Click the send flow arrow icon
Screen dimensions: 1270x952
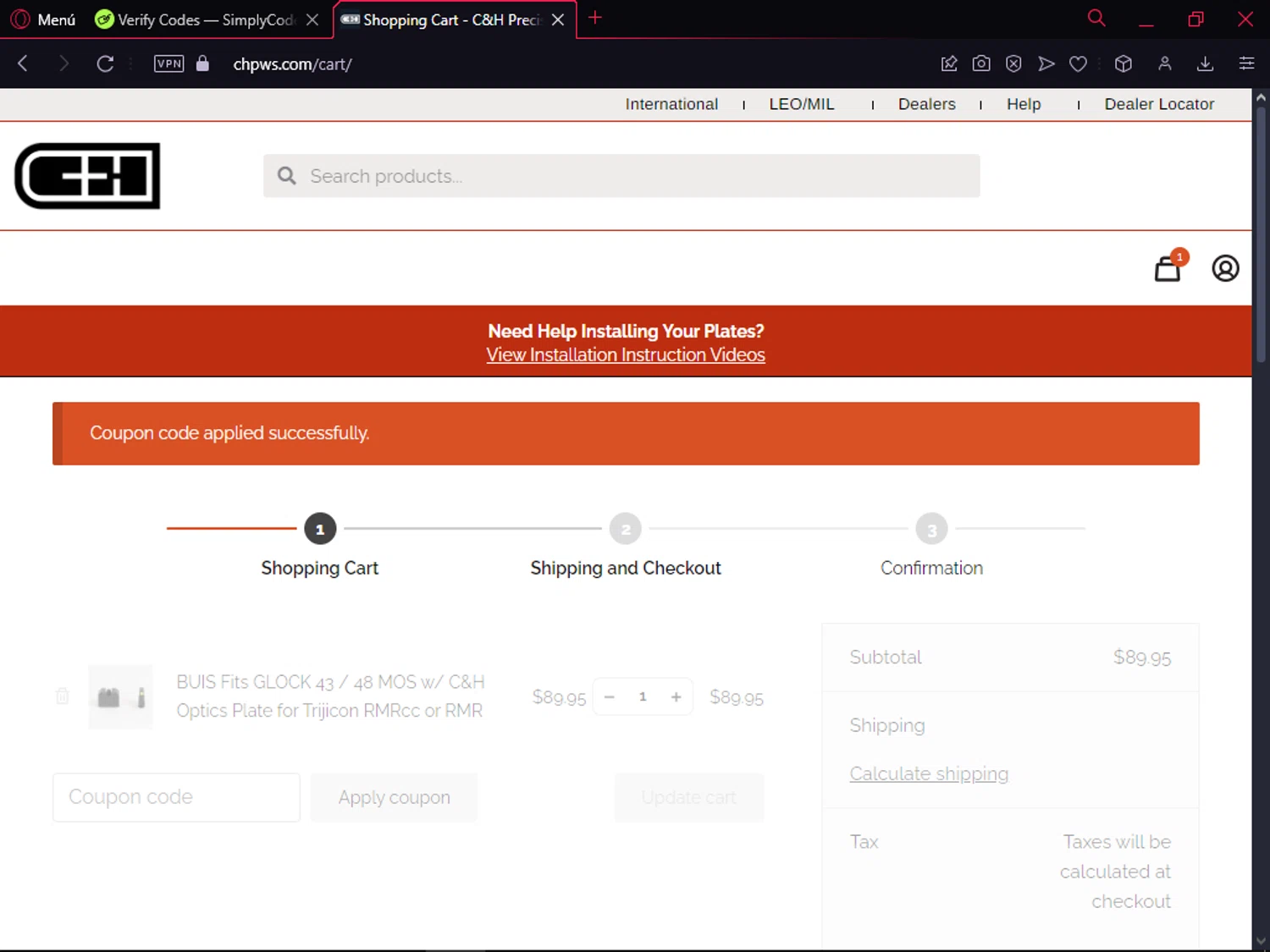click(1046, 63)
